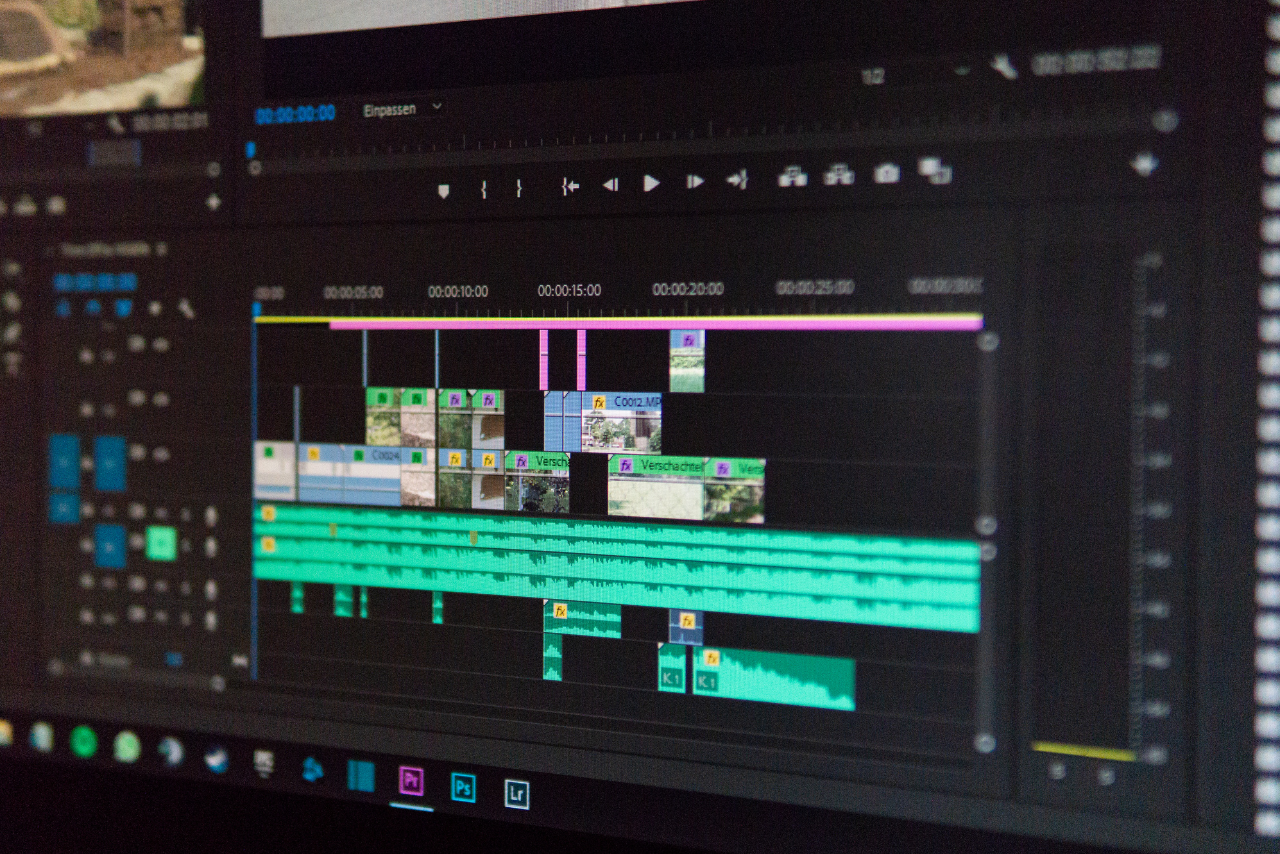Click the Go to In point icon
Screen dimensions: 1280x854
(570, 185)
